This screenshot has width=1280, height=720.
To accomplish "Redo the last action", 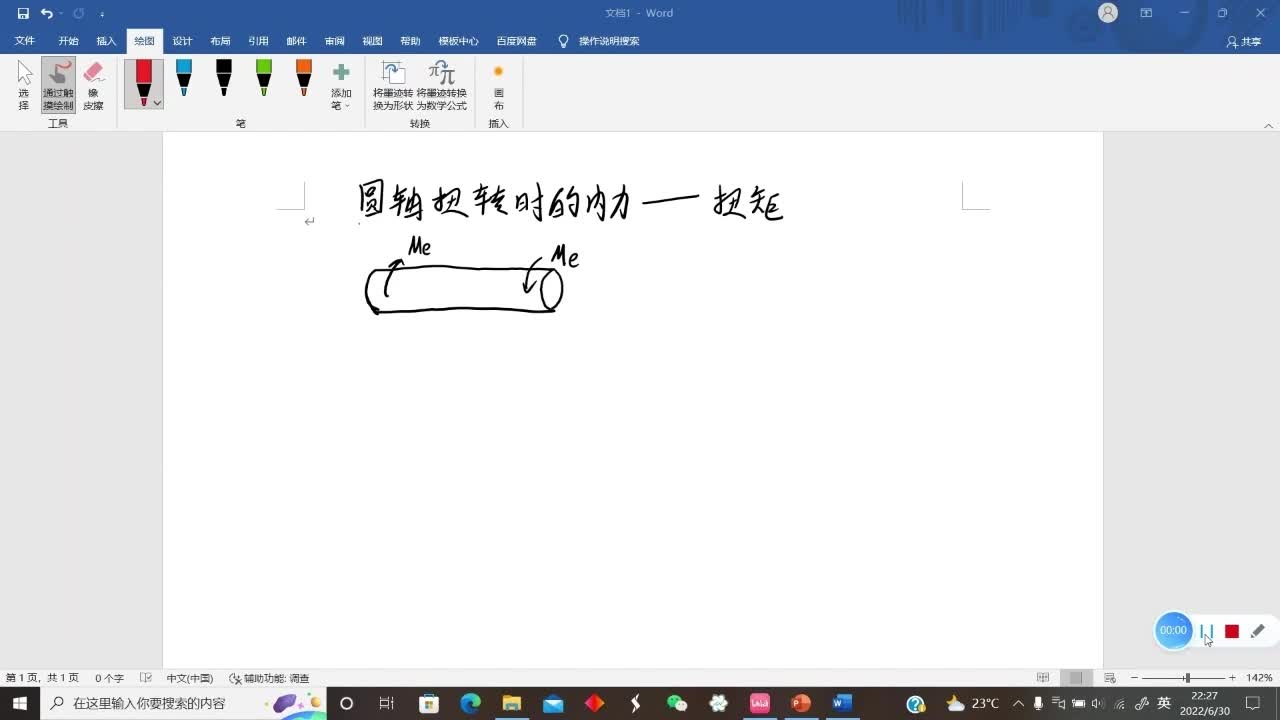I will [78, 13].
